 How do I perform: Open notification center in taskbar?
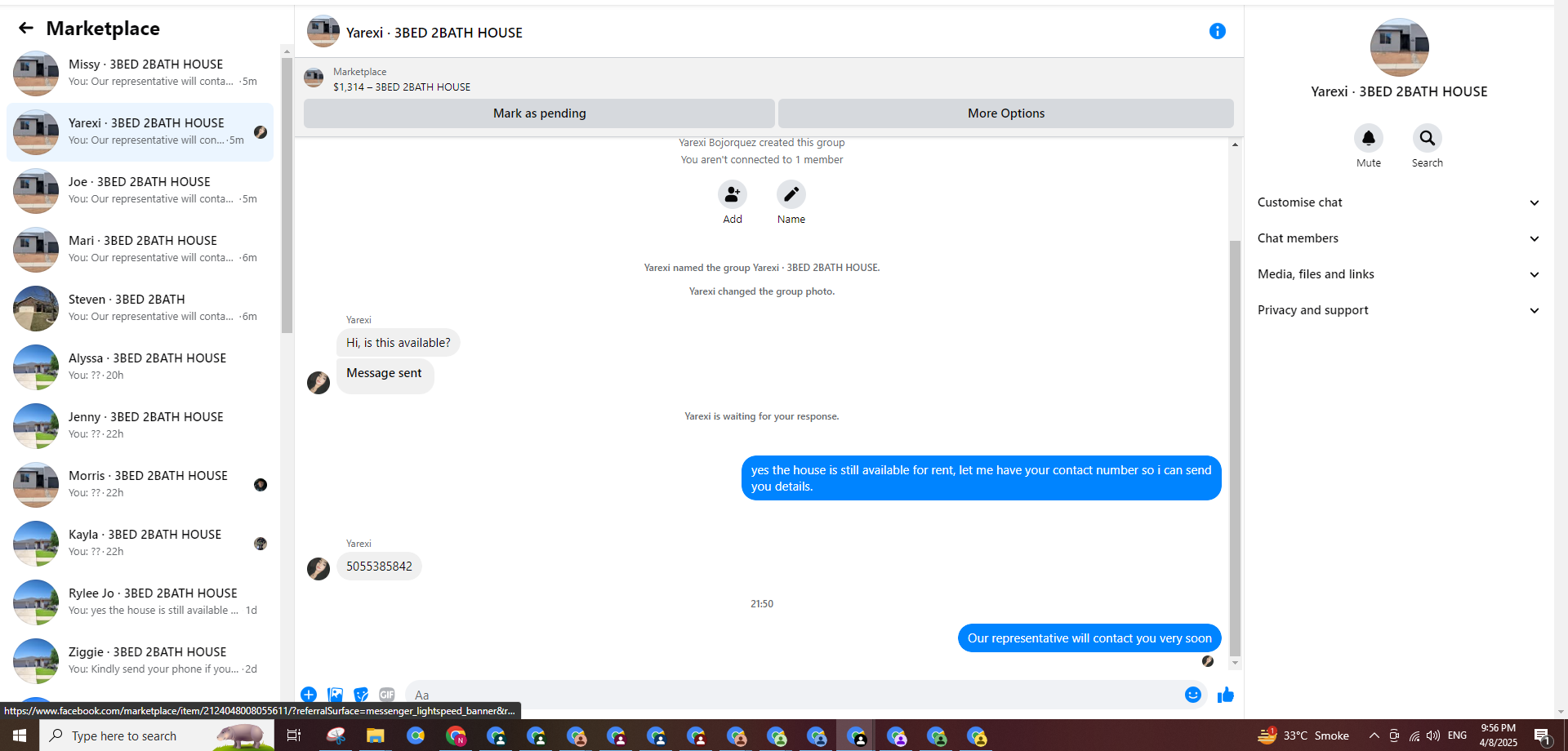pos(1542,735)
